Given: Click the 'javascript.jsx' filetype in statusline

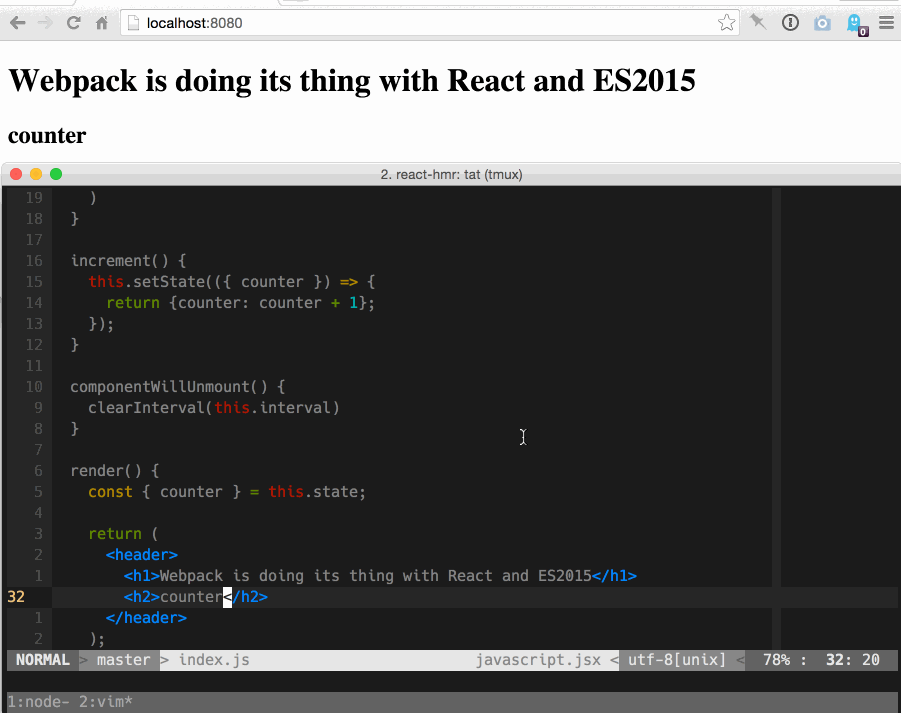Looking at the screenshot, I should pyautogui.click(x=538, y=660).
